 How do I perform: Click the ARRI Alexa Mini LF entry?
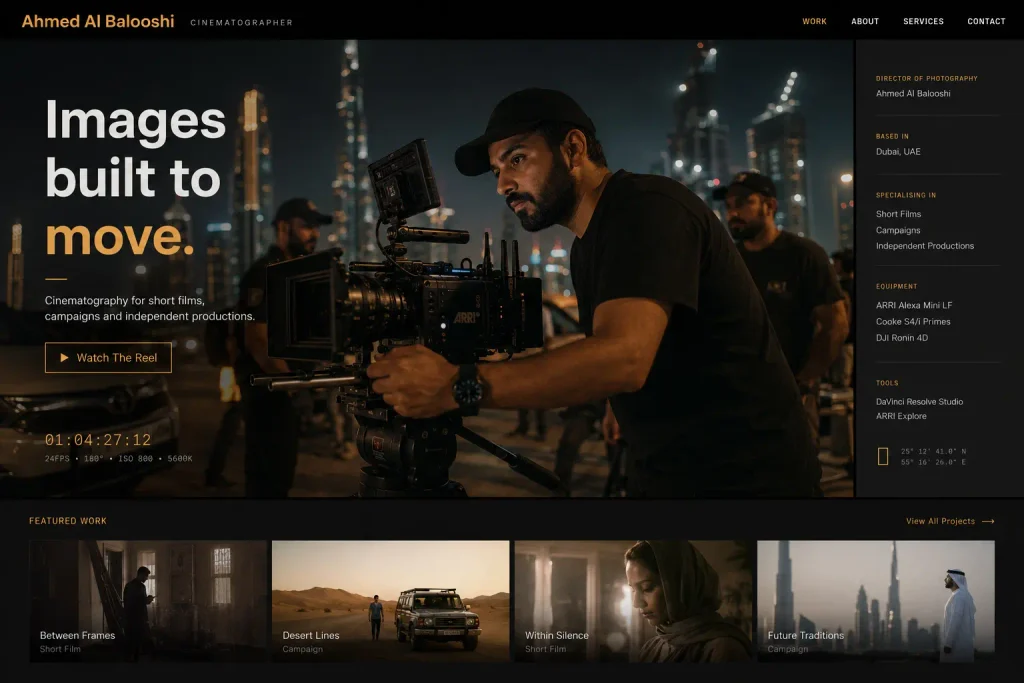pyautogui.click(x=914, y=305)
